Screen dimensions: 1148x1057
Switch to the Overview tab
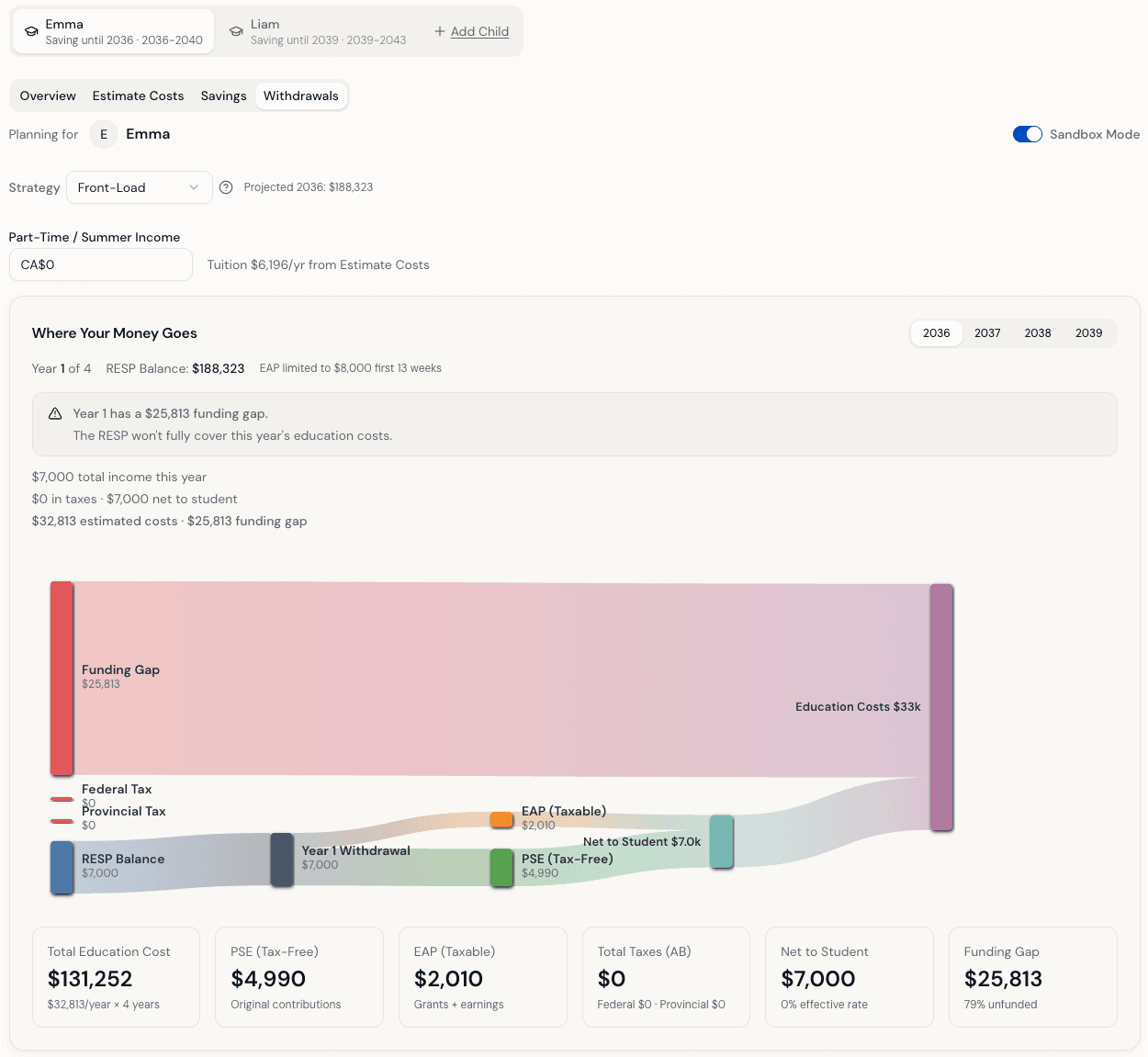point(48,96)
